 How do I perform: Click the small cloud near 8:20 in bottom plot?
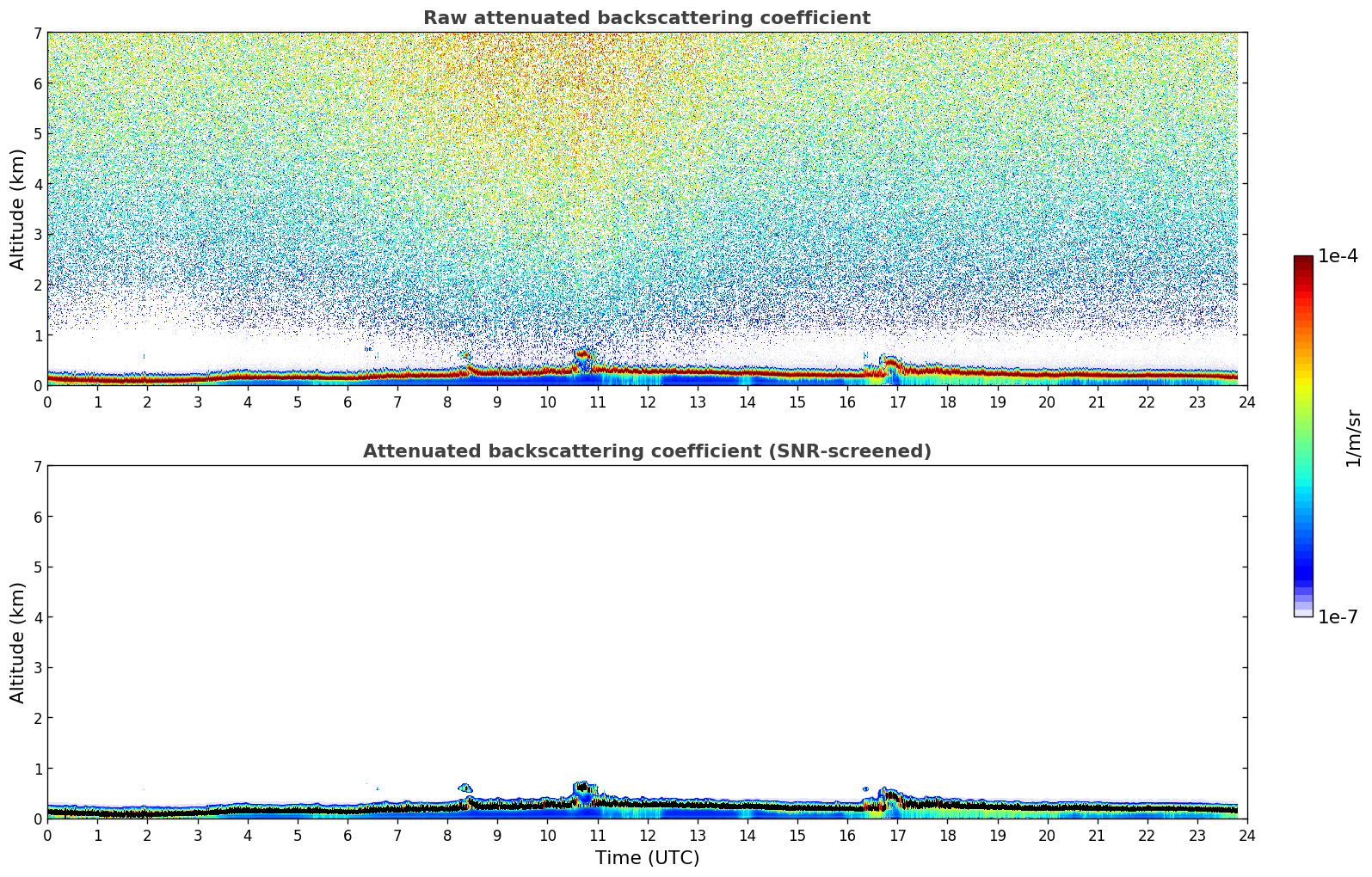[x=465, y=788]
